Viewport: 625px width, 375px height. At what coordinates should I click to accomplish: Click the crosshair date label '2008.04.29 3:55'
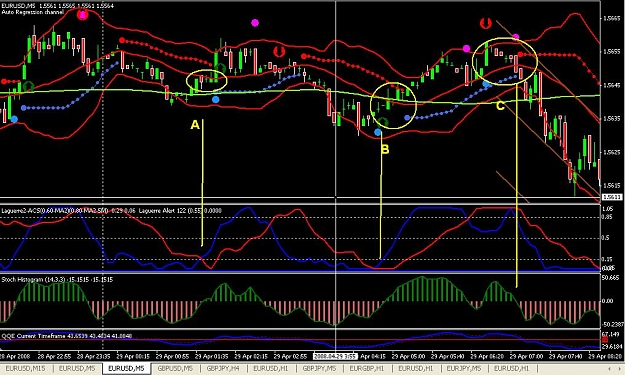click(x=334, y=356)
